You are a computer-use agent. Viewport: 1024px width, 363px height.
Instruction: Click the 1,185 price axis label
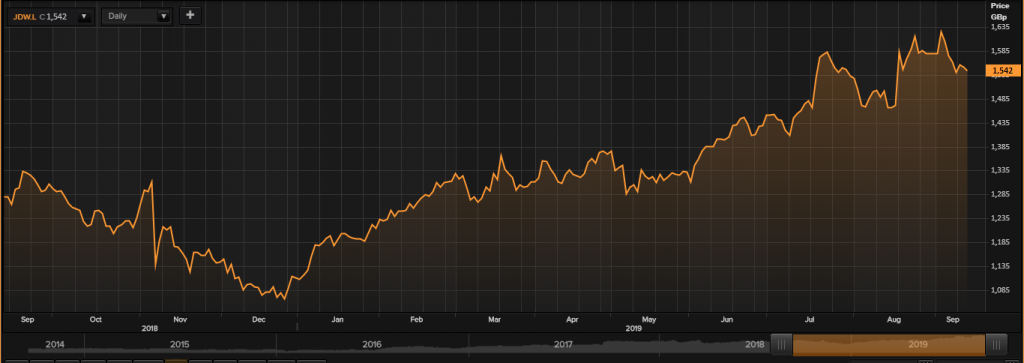tap(1000, 243)
